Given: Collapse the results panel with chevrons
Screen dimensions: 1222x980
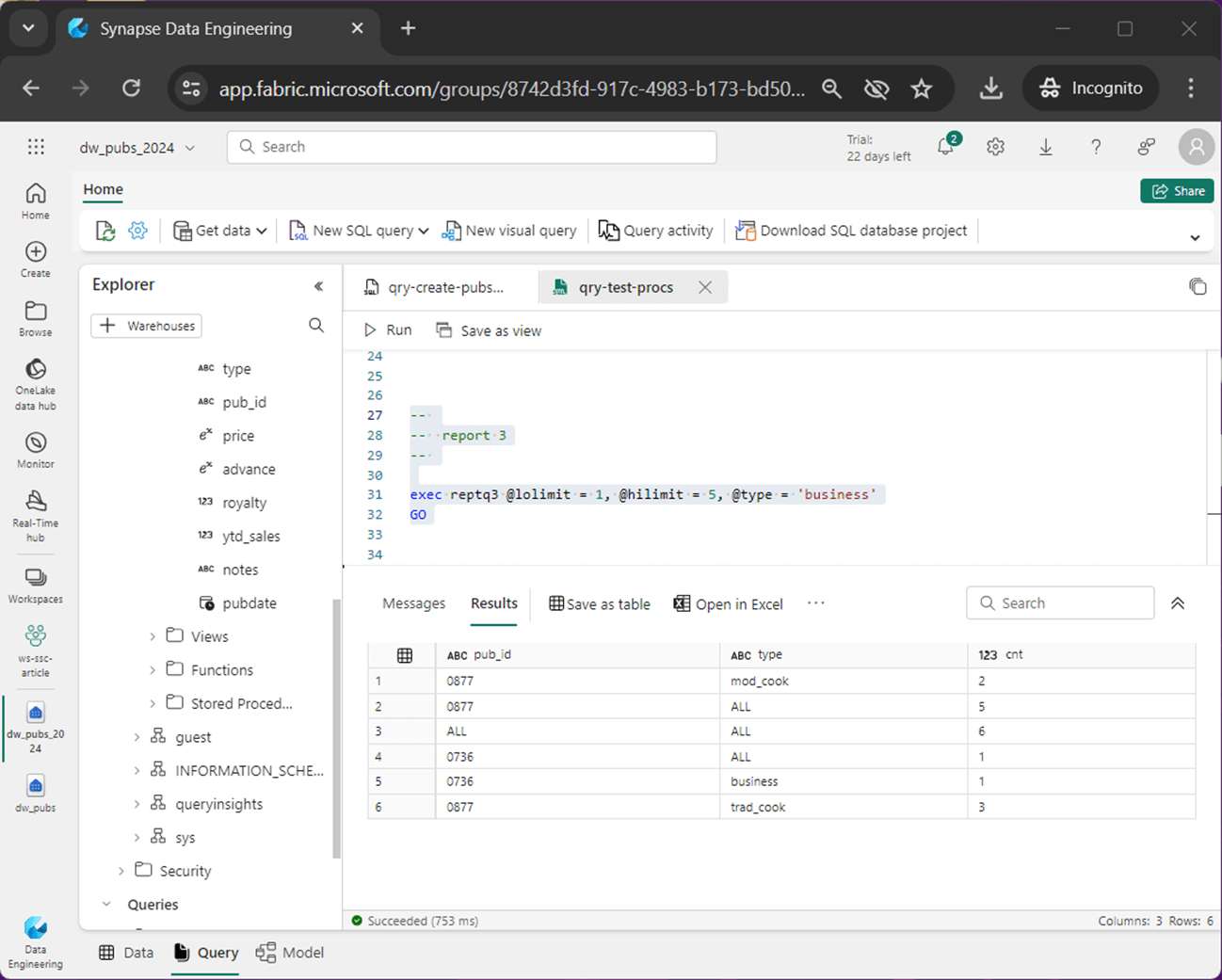Looking at the screenshot, I should point(1177,603).
